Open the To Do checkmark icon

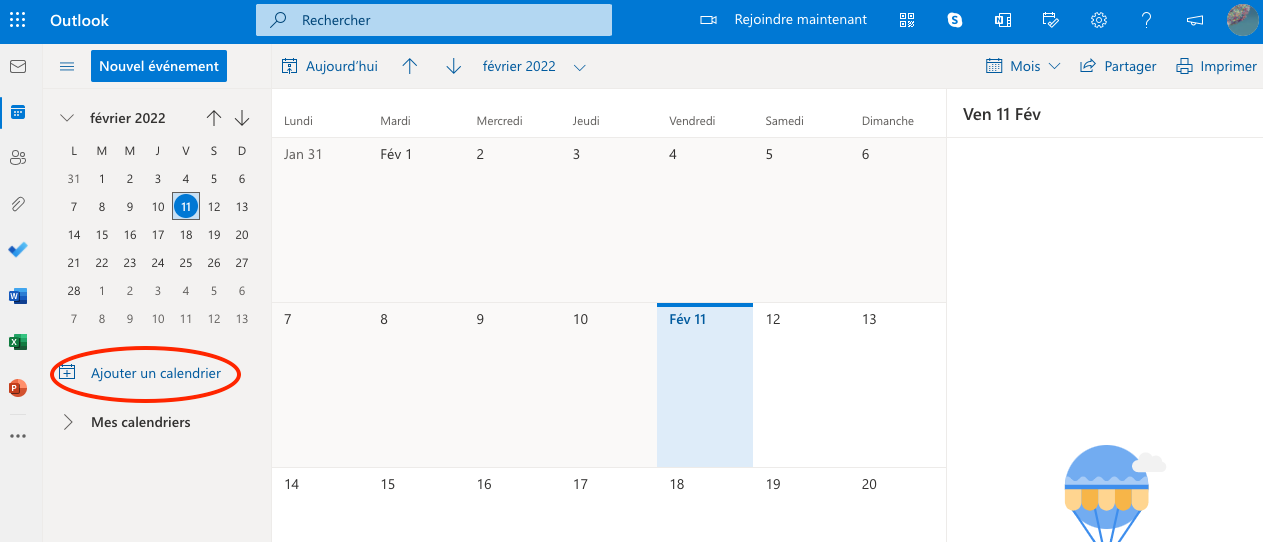18,250
